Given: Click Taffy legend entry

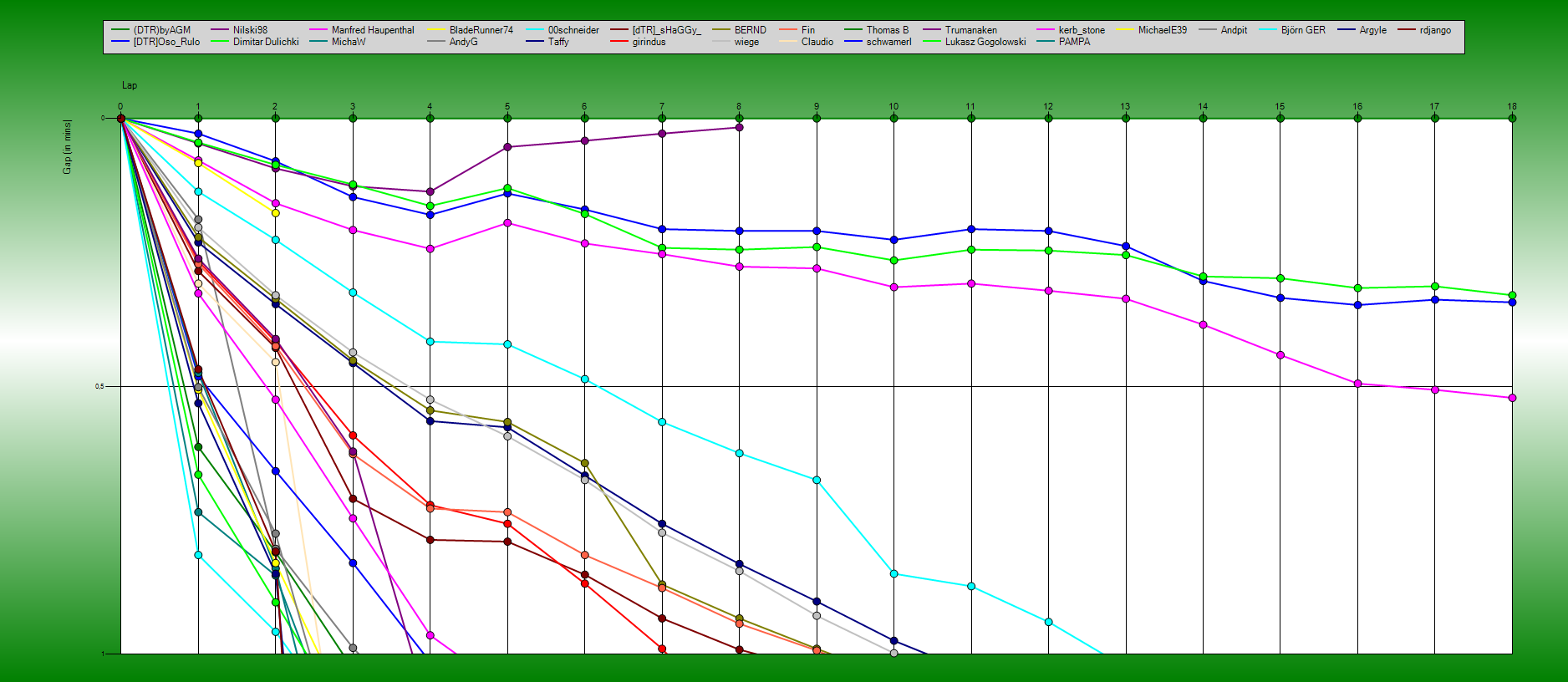Looking at the screenshot, I should (x=558, y=42).
